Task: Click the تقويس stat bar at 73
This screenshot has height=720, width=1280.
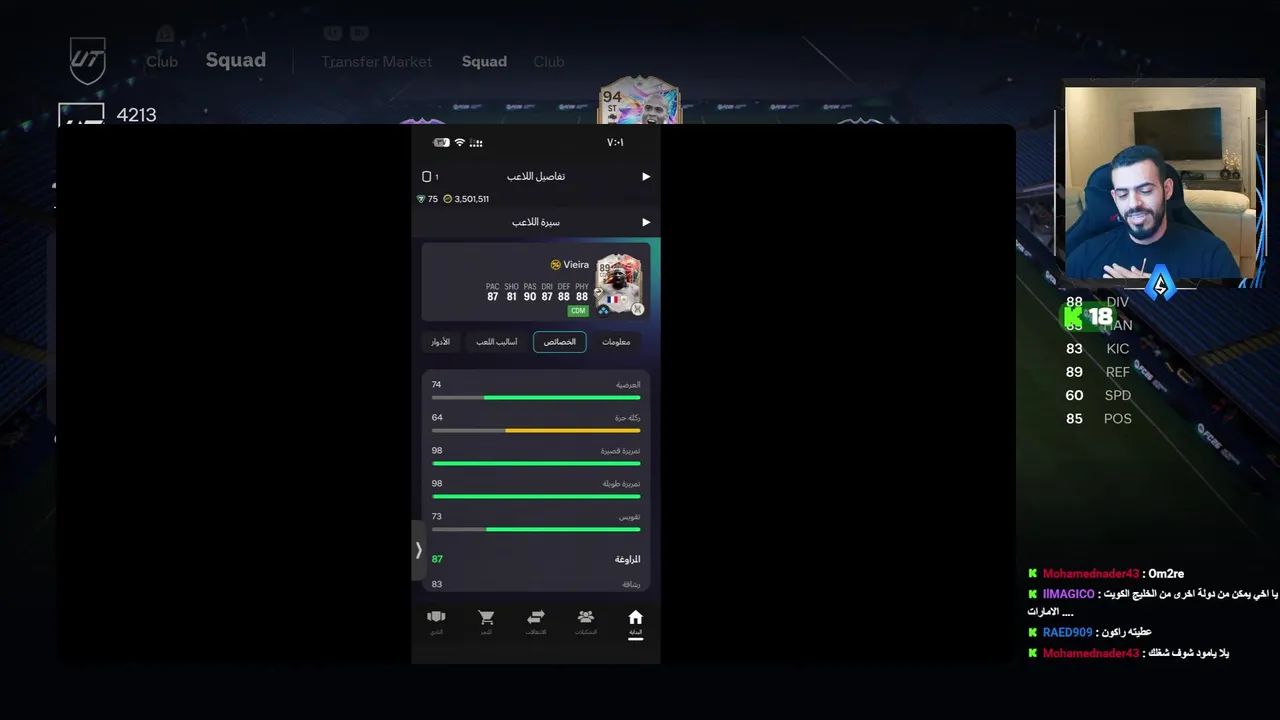Action: 536,529
